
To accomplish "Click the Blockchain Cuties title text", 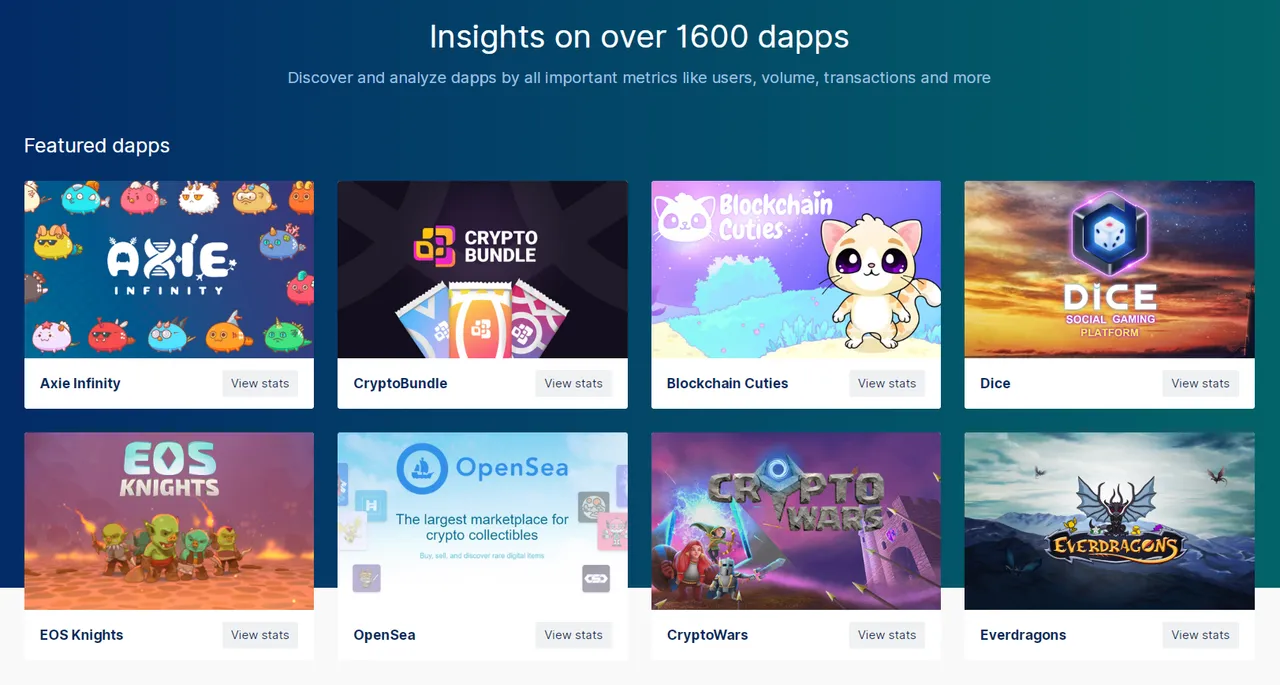I will [727, 383].
